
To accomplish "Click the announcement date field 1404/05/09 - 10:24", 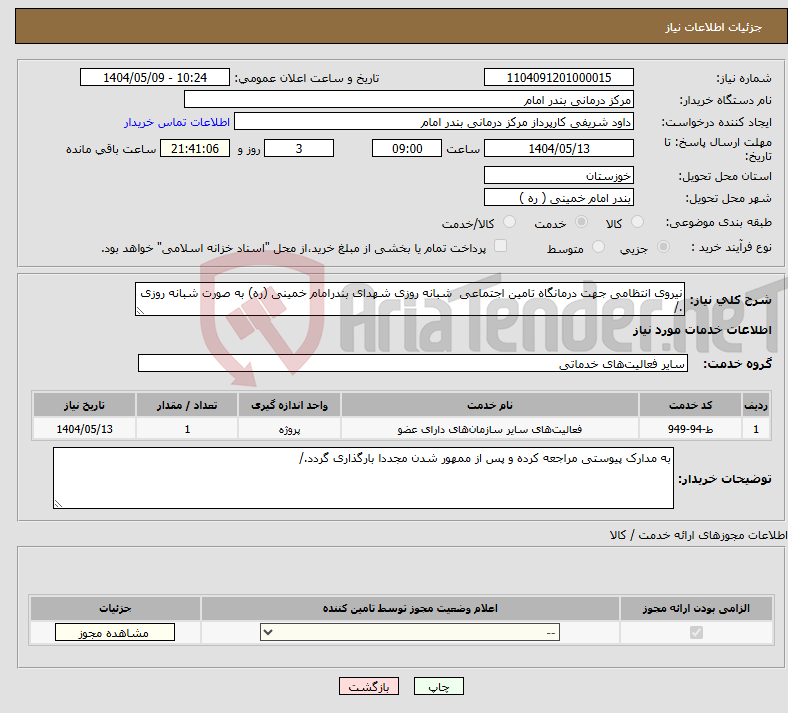I will coord(155,77).
